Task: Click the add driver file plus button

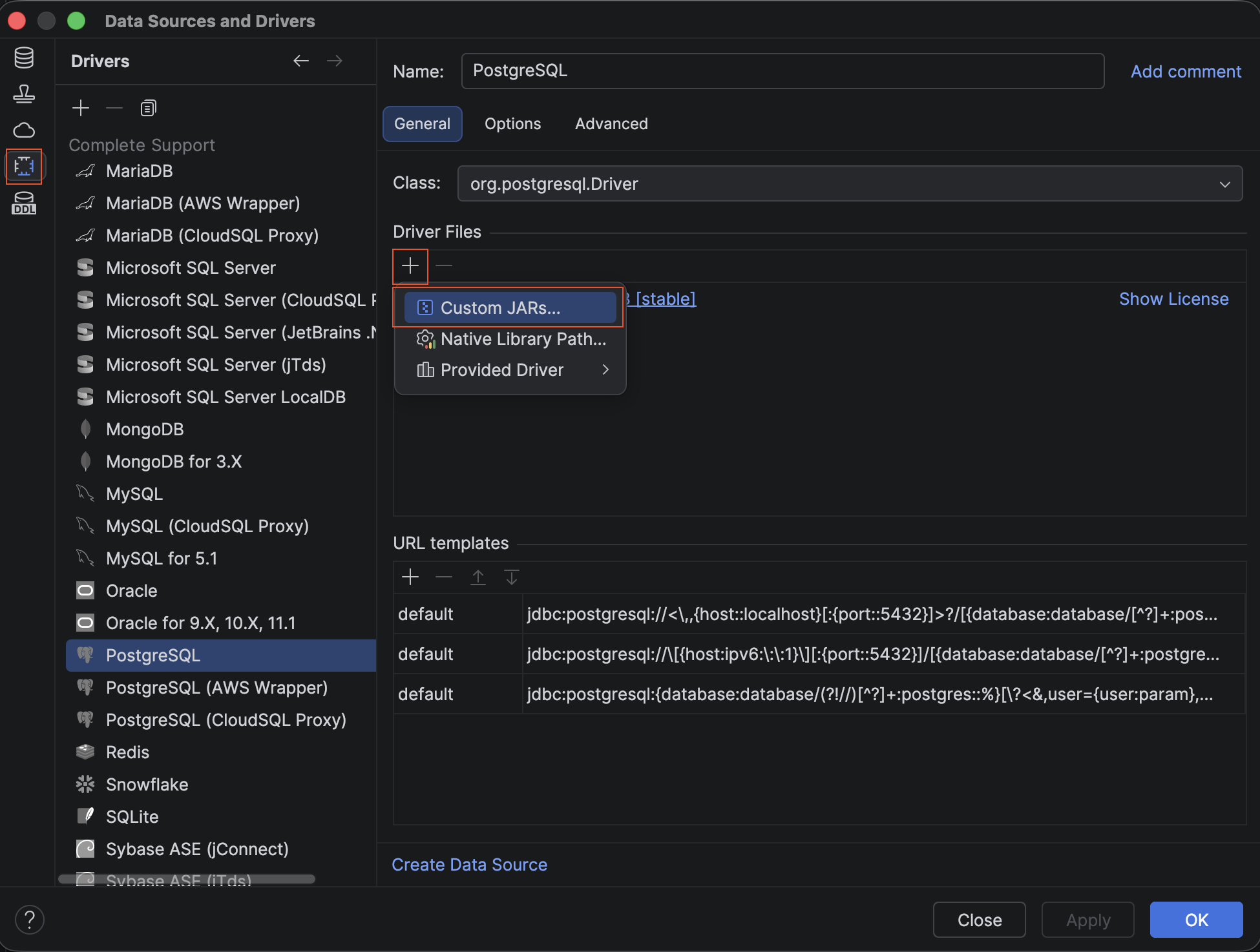Action: pos(410,265)
